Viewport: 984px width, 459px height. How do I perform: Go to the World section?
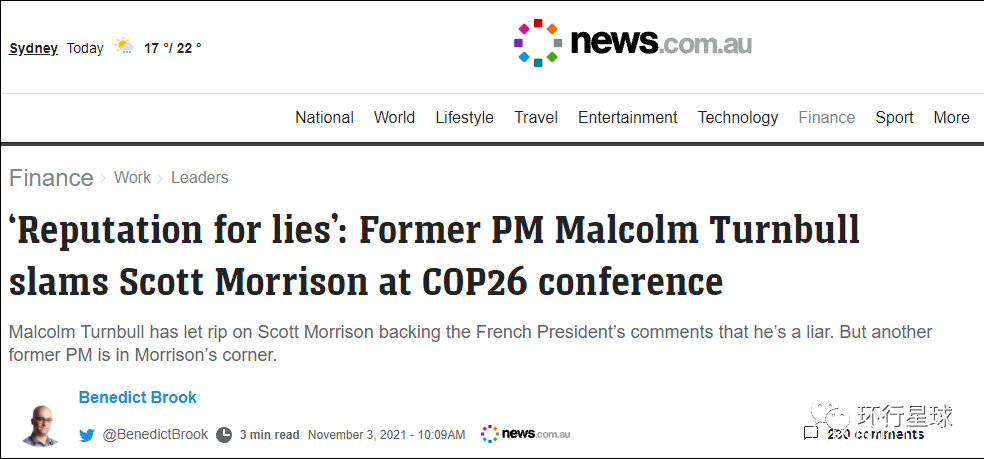[394, 117]
